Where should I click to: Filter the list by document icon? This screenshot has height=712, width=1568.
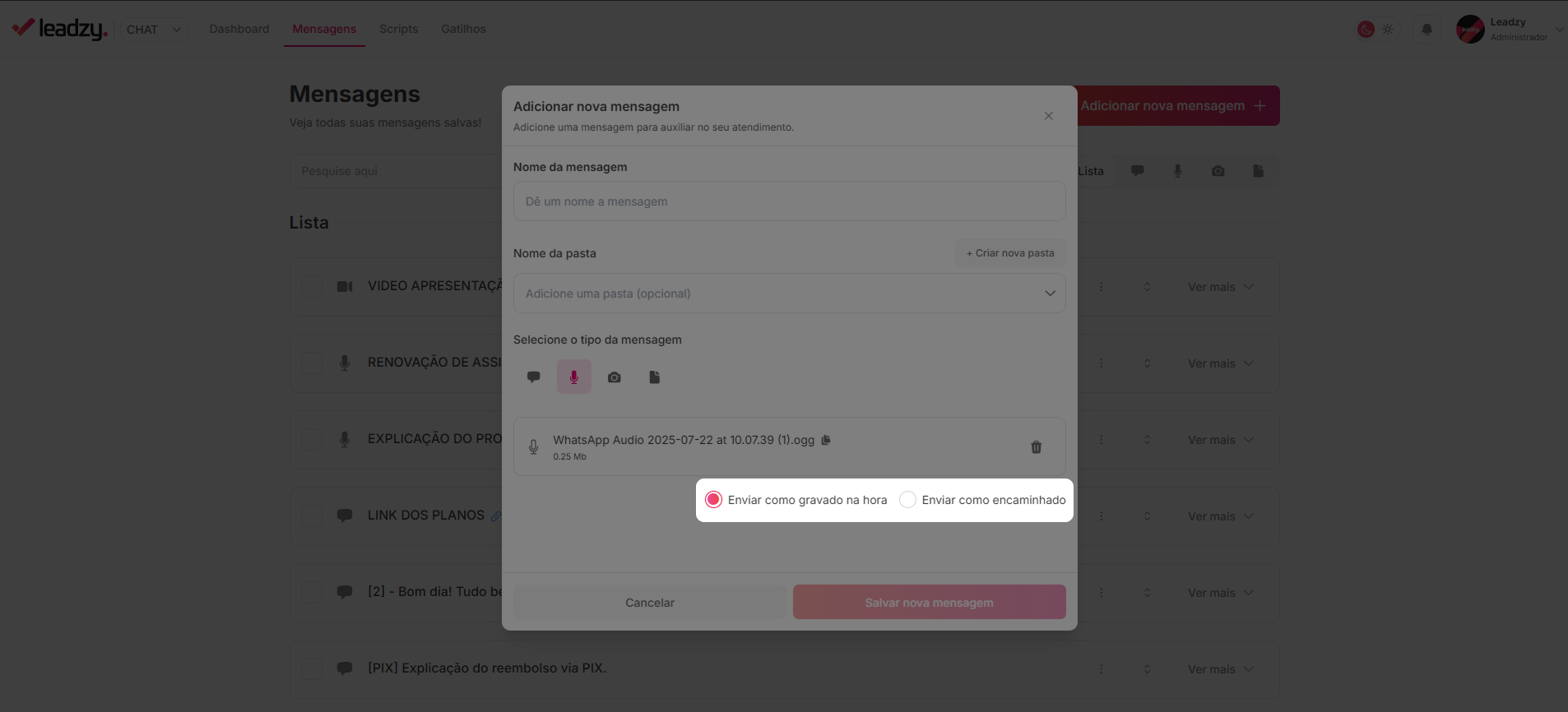(x=1259, y=171)
